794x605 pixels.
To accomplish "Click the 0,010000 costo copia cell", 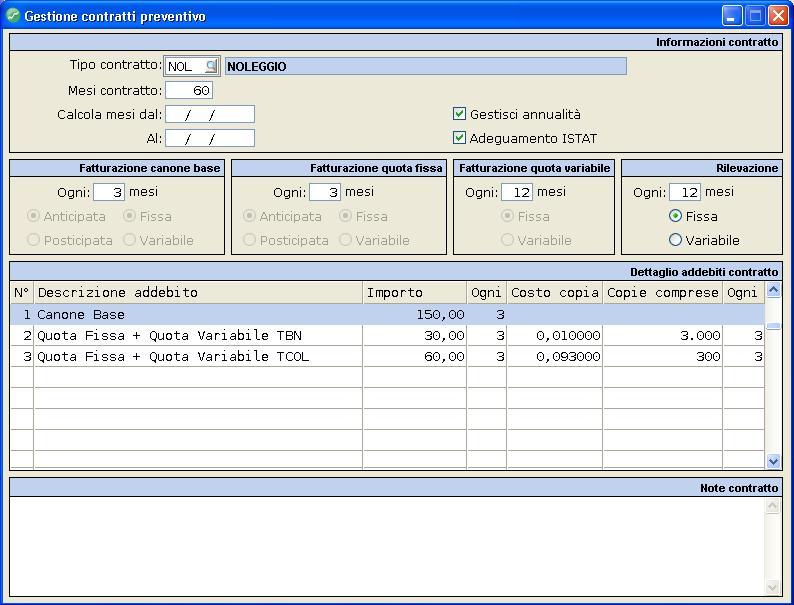I will (554, 336).
